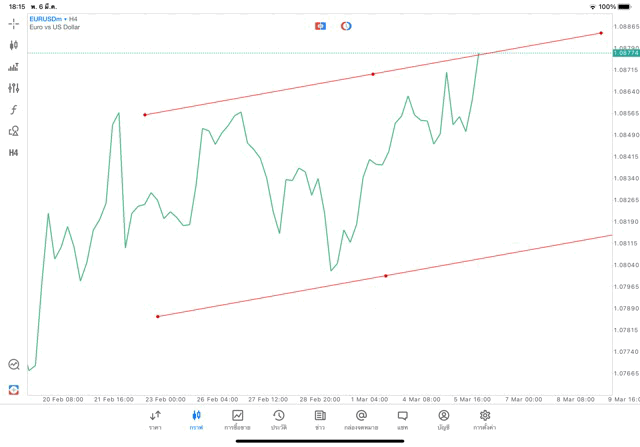Tap the round chart icon at bottom-left

pyautogui.click(x=14, y=365)
